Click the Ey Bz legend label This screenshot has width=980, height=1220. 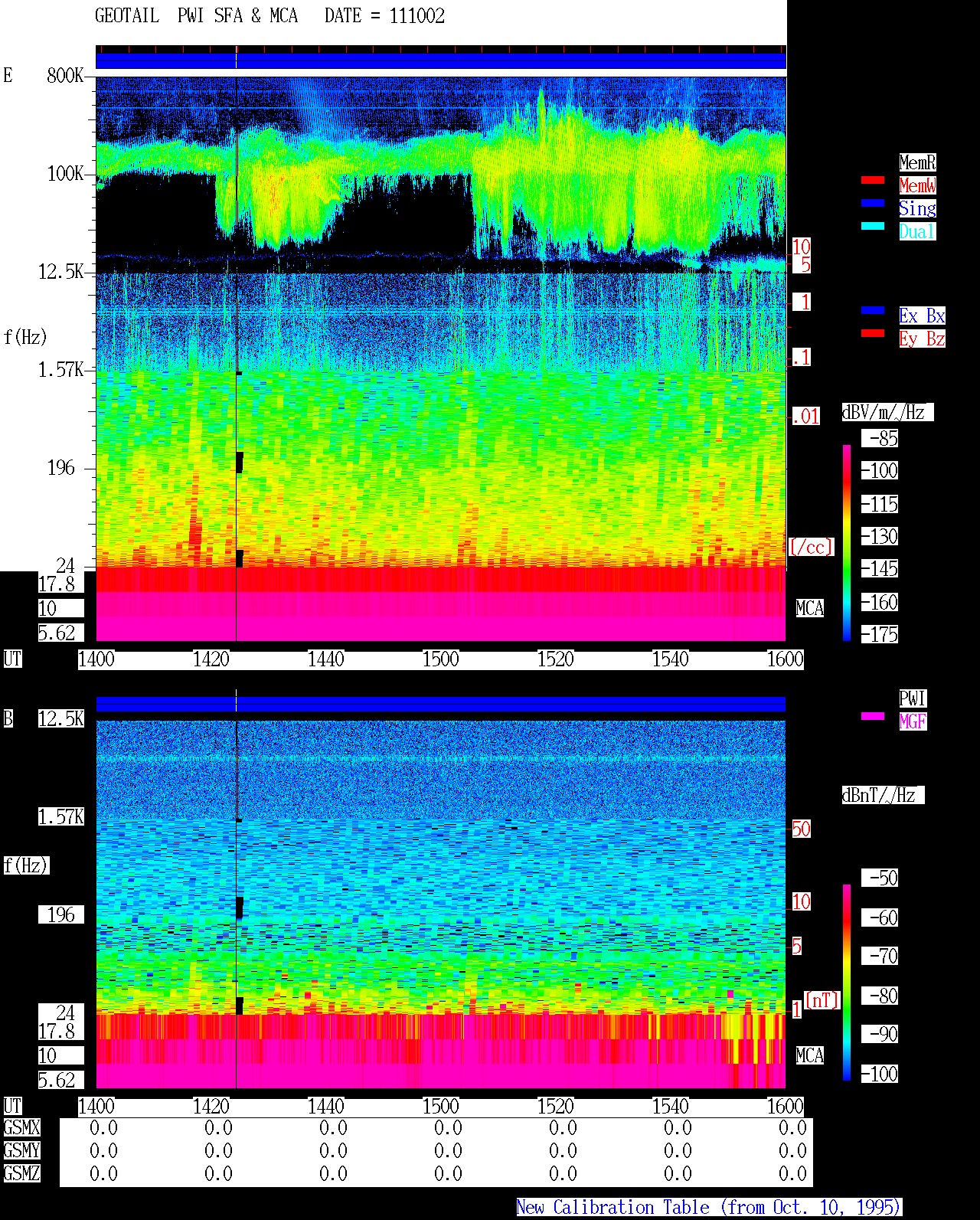coord(922,339)
